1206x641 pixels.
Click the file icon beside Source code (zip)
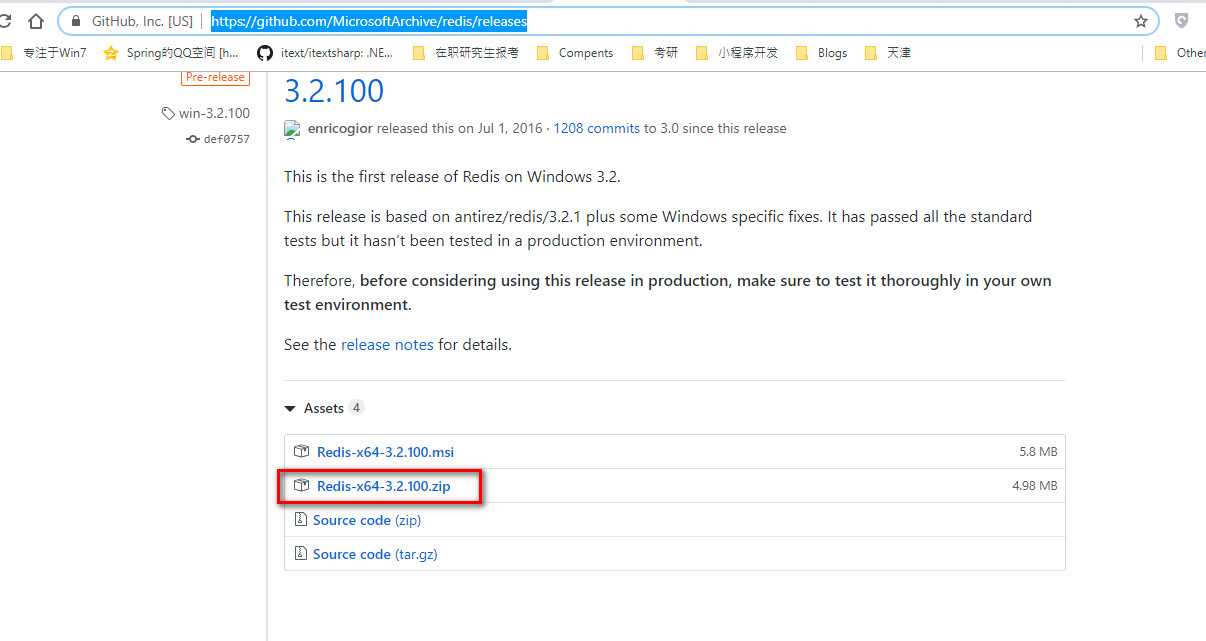tap(300, 520)
